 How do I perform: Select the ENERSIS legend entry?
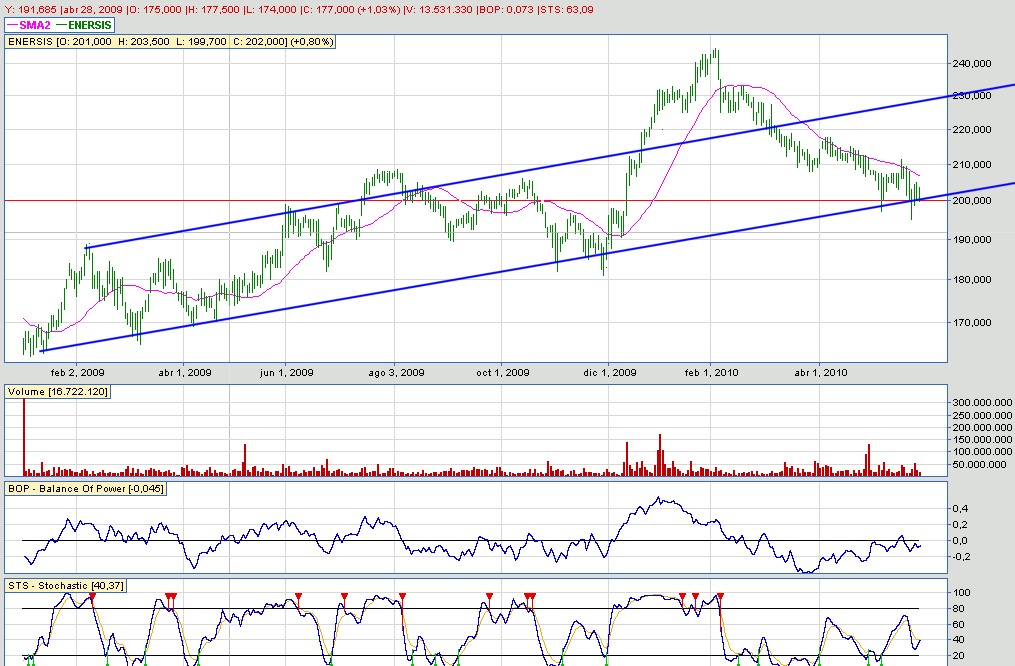[84, 25]
